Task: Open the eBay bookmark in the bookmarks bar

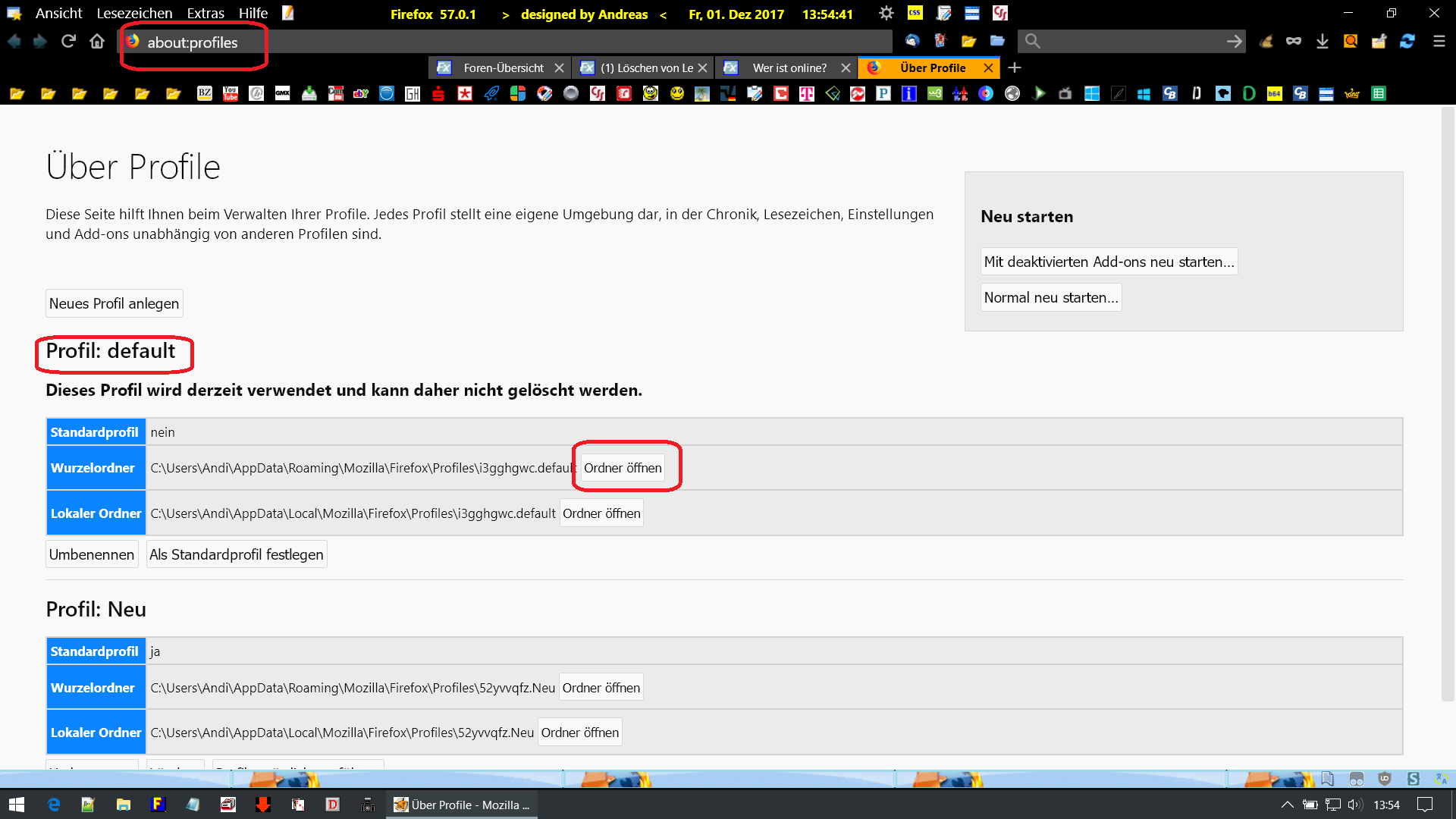Action: [x=361, y=93]
